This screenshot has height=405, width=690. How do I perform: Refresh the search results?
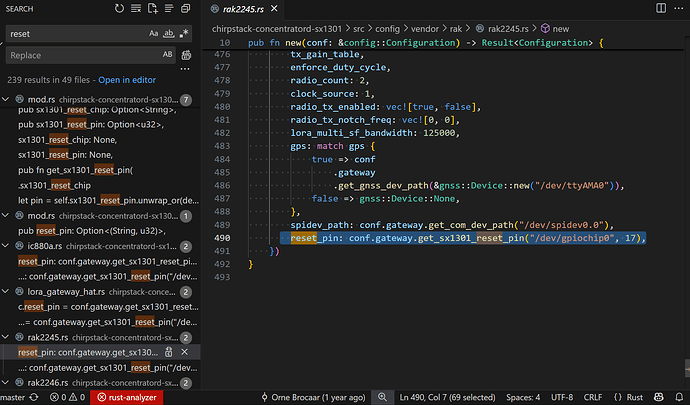tap(119, 8)
